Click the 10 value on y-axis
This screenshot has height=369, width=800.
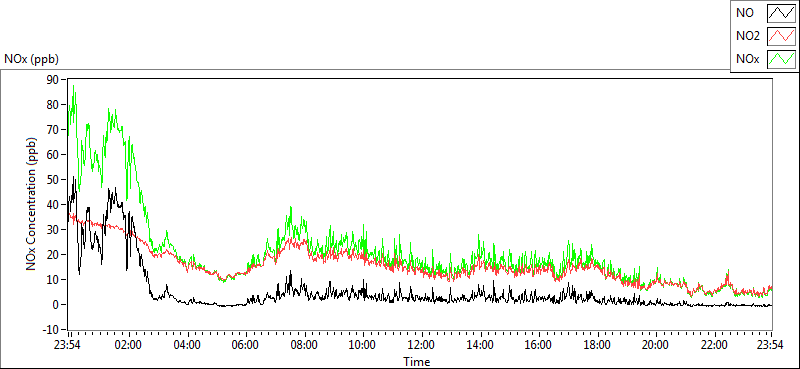tap(54, 279)
